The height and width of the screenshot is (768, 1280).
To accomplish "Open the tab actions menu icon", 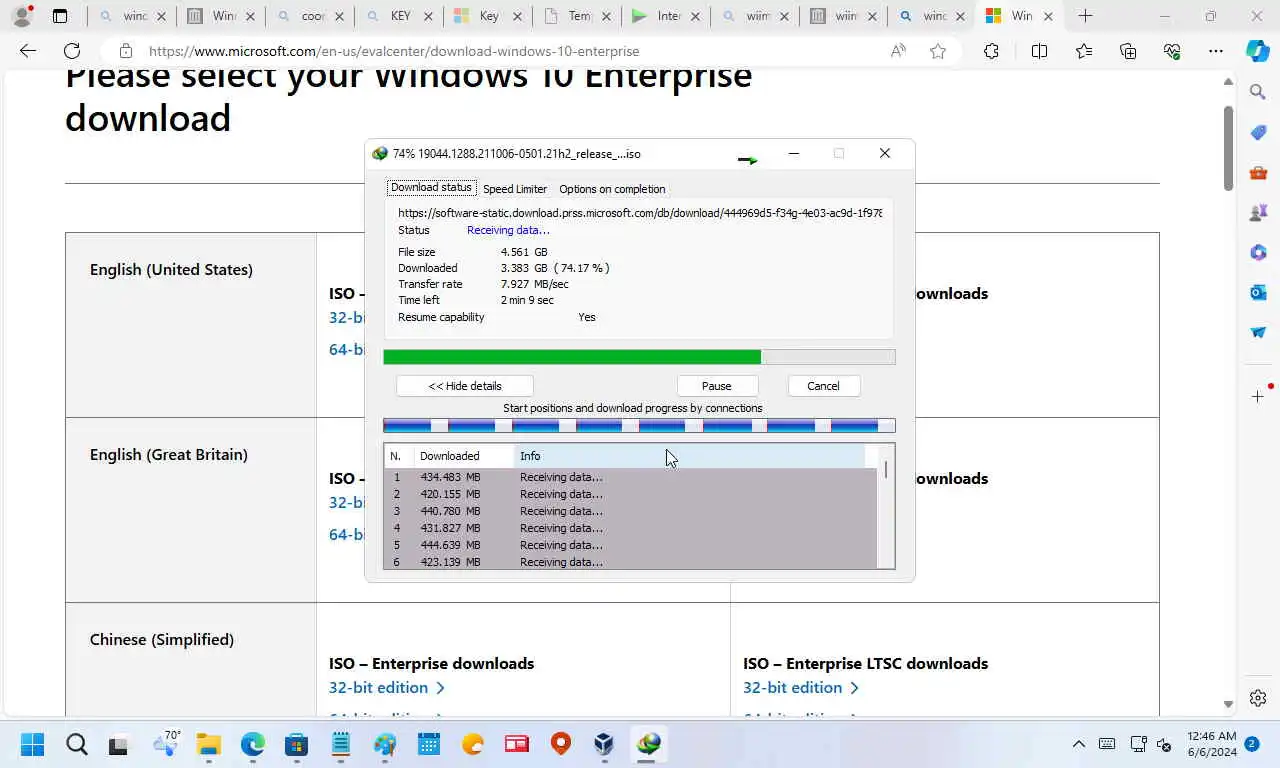I will (60, 16).
